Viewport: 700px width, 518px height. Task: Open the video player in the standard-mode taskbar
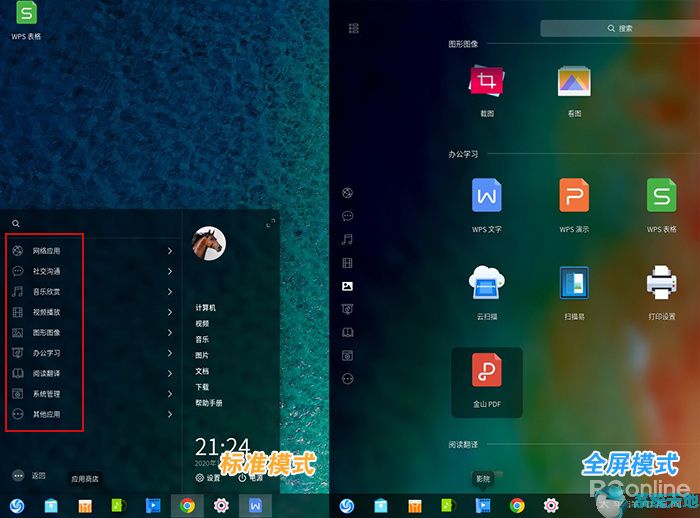point(153,505)
